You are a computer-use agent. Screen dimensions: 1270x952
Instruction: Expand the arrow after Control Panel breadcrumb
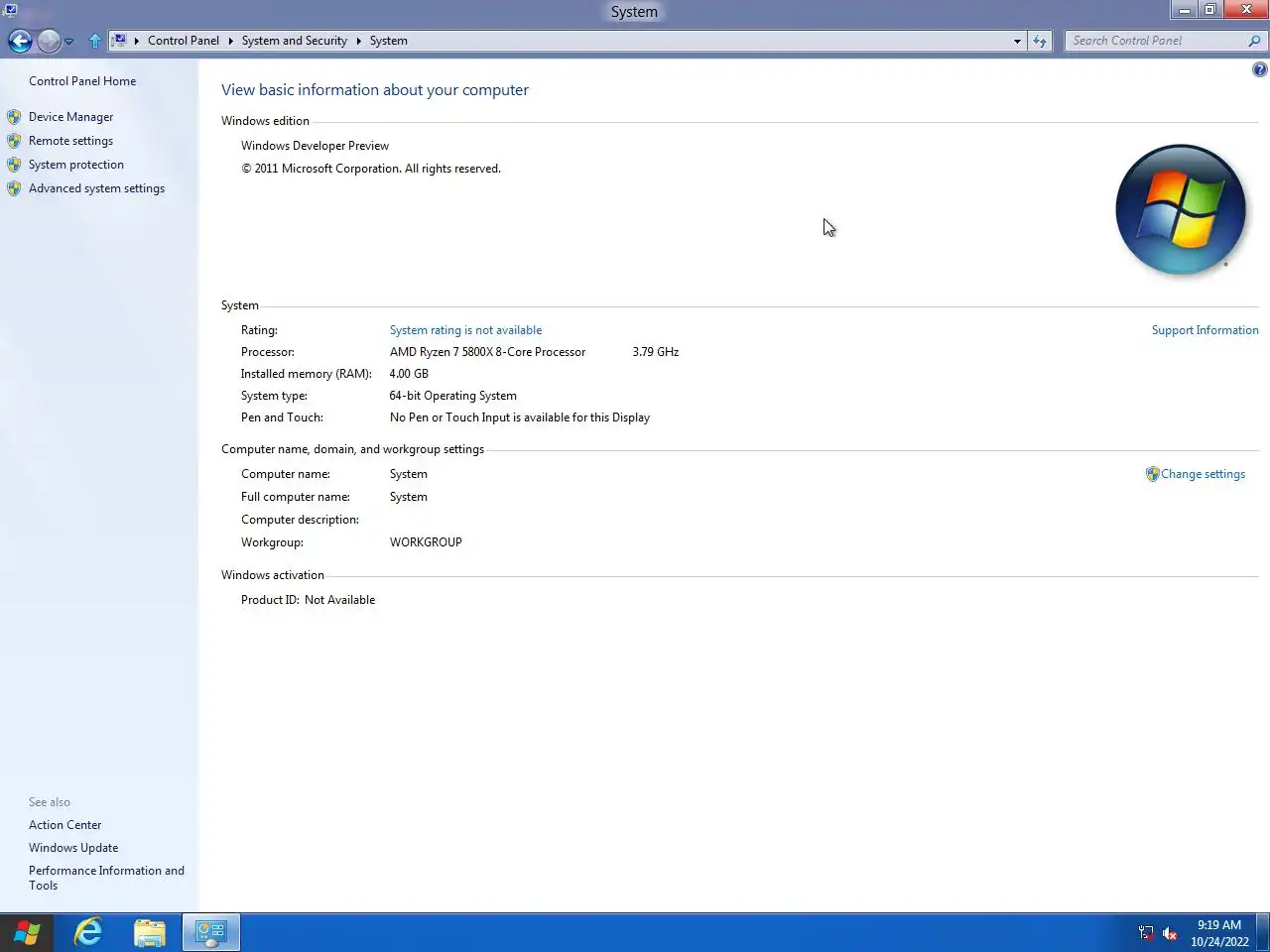coord(230,41)
